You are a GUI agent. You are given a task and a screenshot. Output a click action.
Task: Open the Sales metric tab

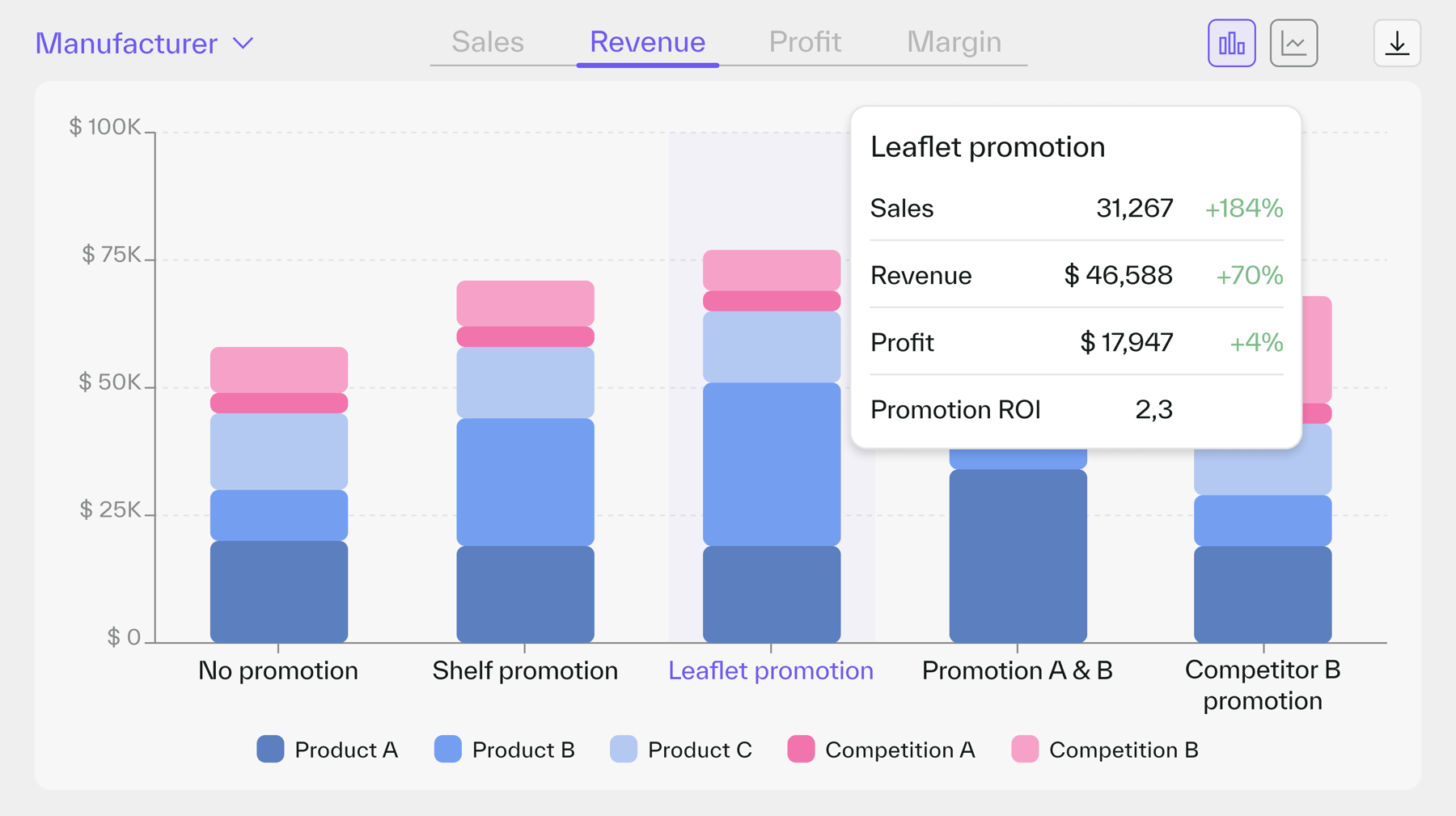coord(487,40)
